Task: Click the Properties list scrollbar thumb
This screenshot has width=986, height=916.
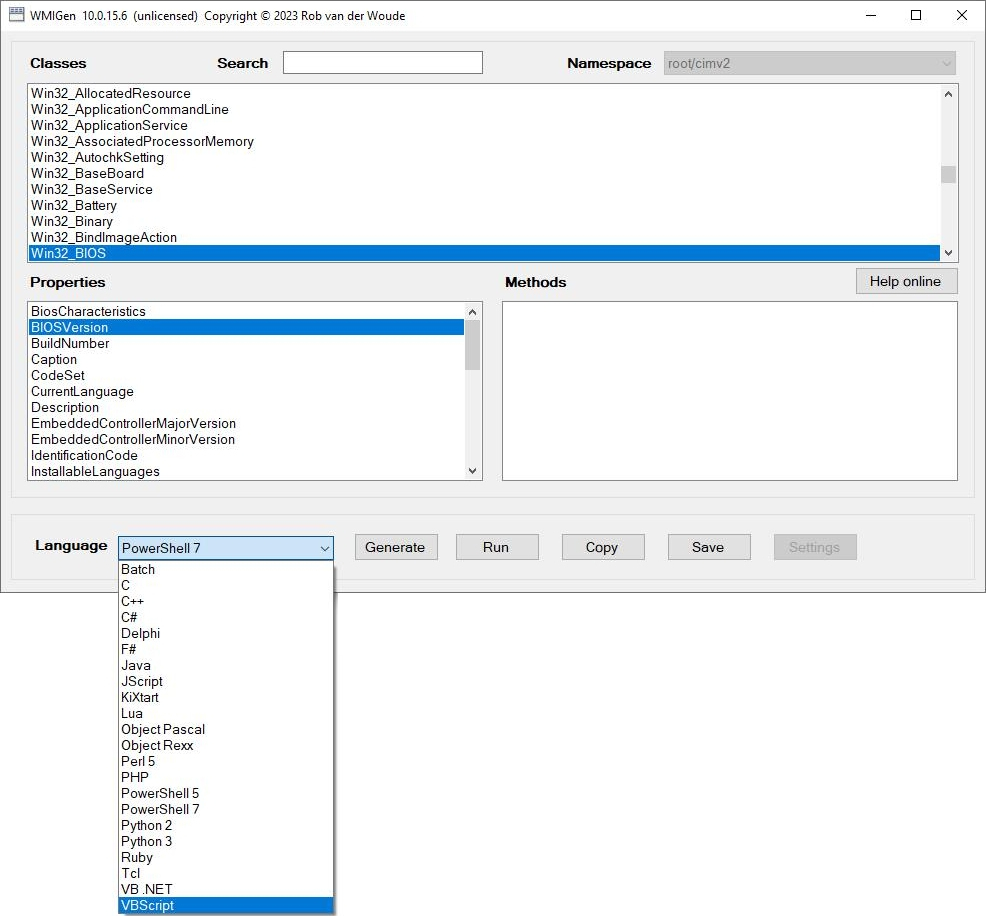Action: (x=473, y=345)
